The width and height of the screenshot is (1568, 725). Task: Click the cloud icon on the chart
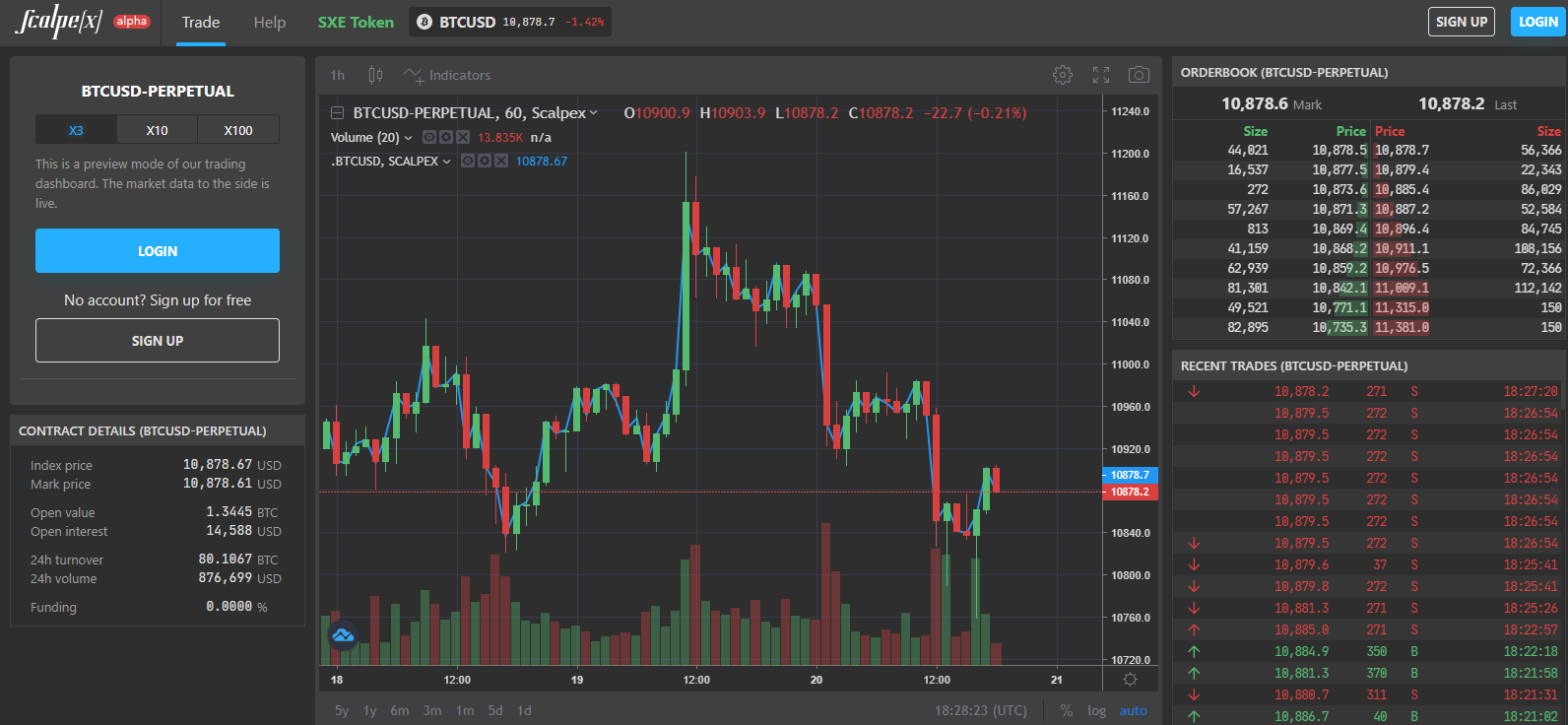pos(343,634)
